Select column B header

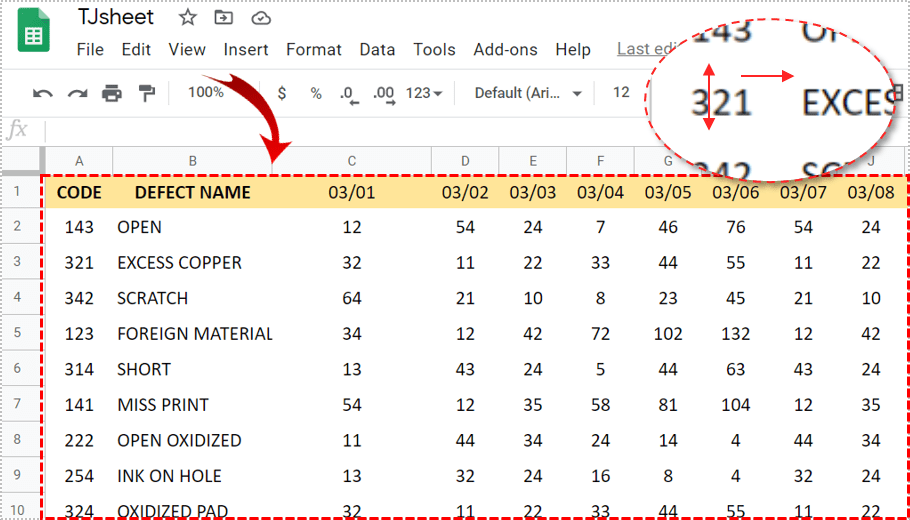(192, 160)
